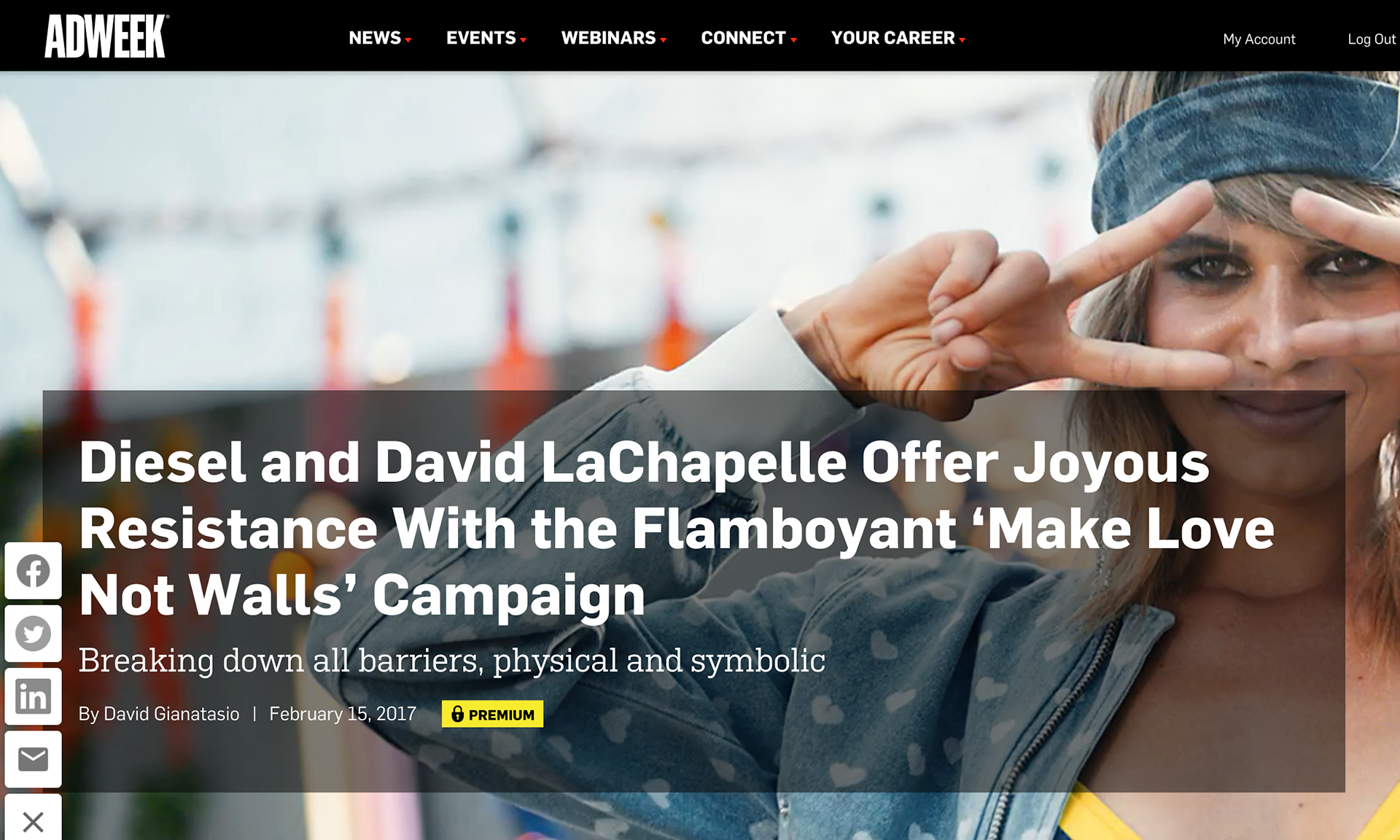Open author David Gianatasio's page
Image resolution: width=1400 pixels, height=840 pixels.
[x=171, y=714]
